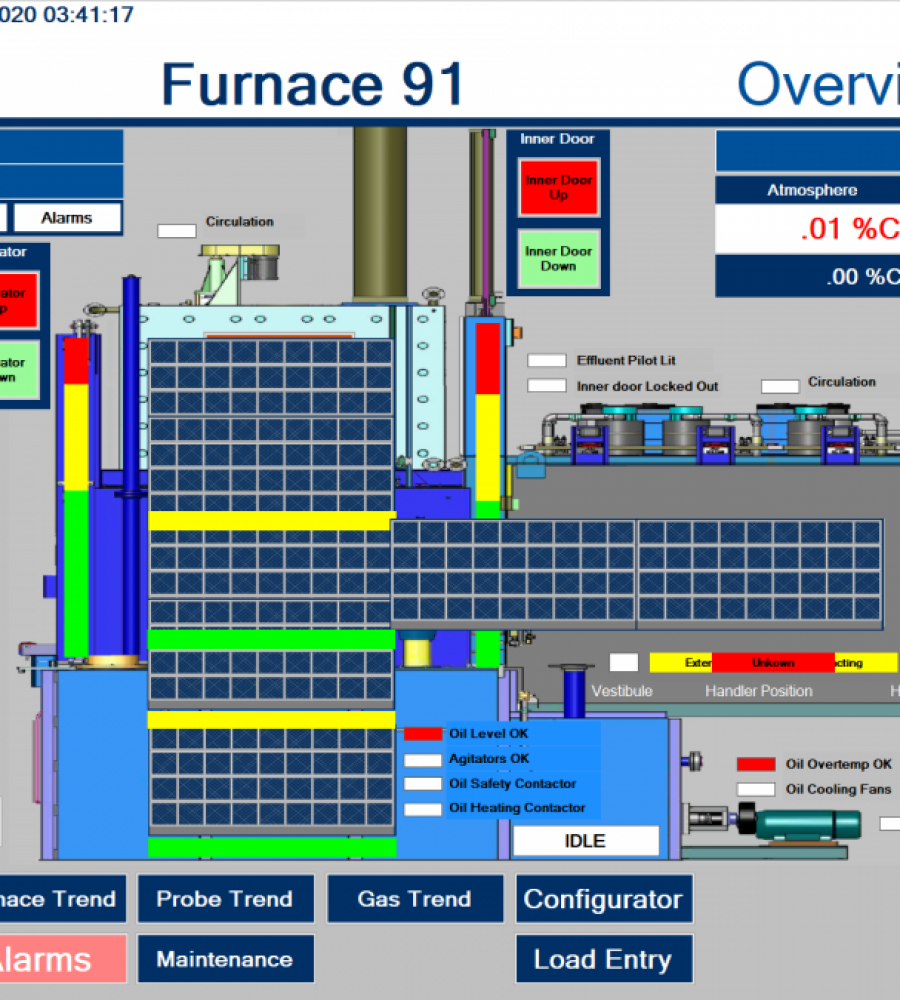Toggle the Oil Safety Contactor indicator
Screen dimensions: 900x1000
pos(422,784)
